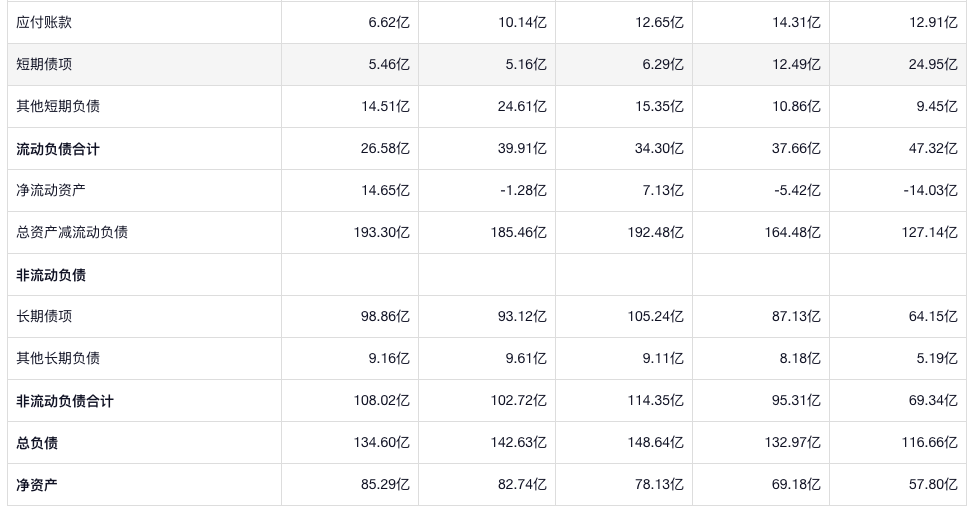Select the -14.03亿 net current assets cell
973x506 pixels.
tap(929, 190)
